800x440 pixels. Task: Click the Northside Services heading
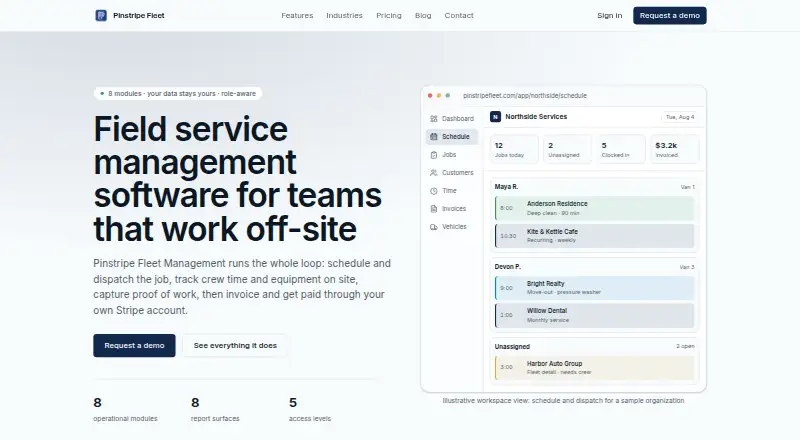tap(536, 116)
